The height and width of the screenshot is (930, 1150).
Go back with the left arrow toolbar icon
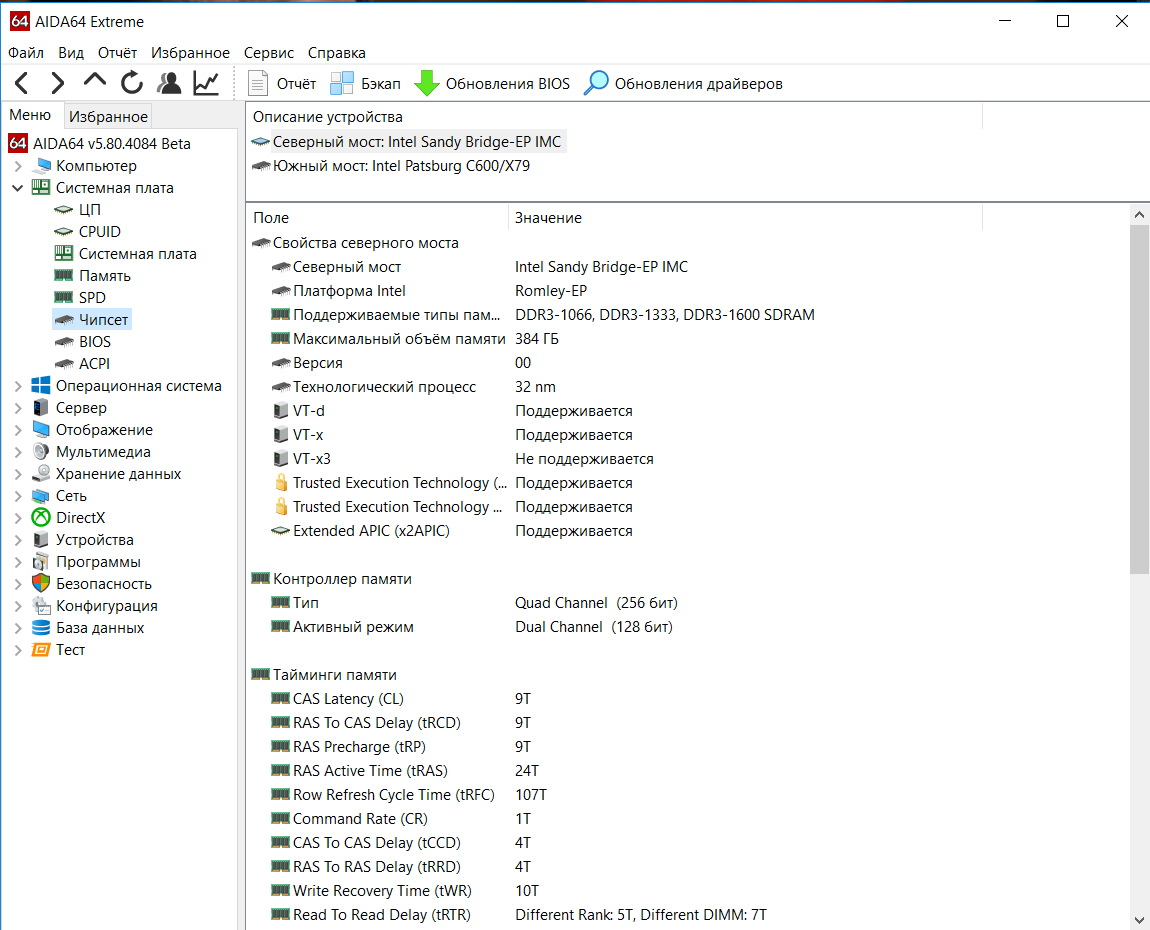[x=22, y=84]
